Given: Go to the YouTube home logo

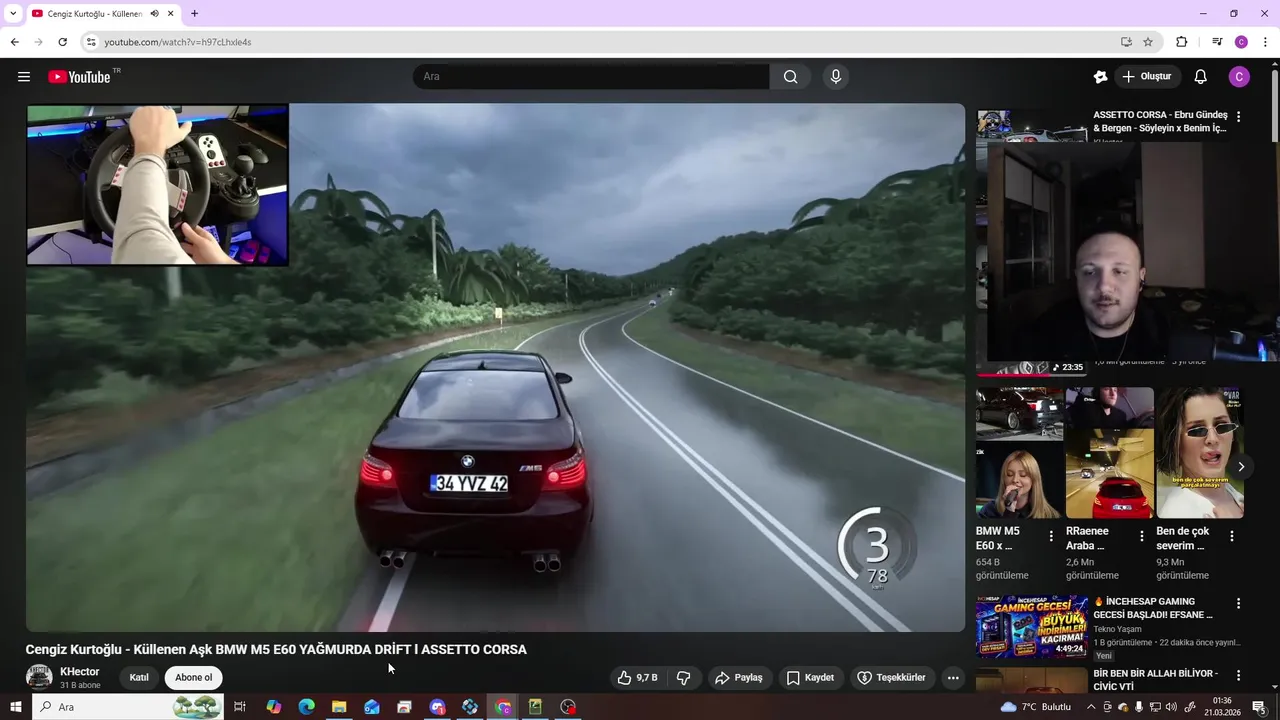Looking at the screenshot, I should pos(79,77).
